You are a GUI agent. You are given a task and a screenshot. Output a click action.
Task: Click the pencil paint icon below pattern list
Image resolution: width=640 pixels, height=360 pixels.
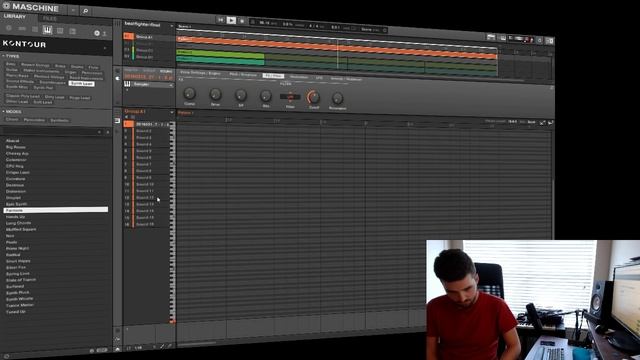[x=162, y=346]
